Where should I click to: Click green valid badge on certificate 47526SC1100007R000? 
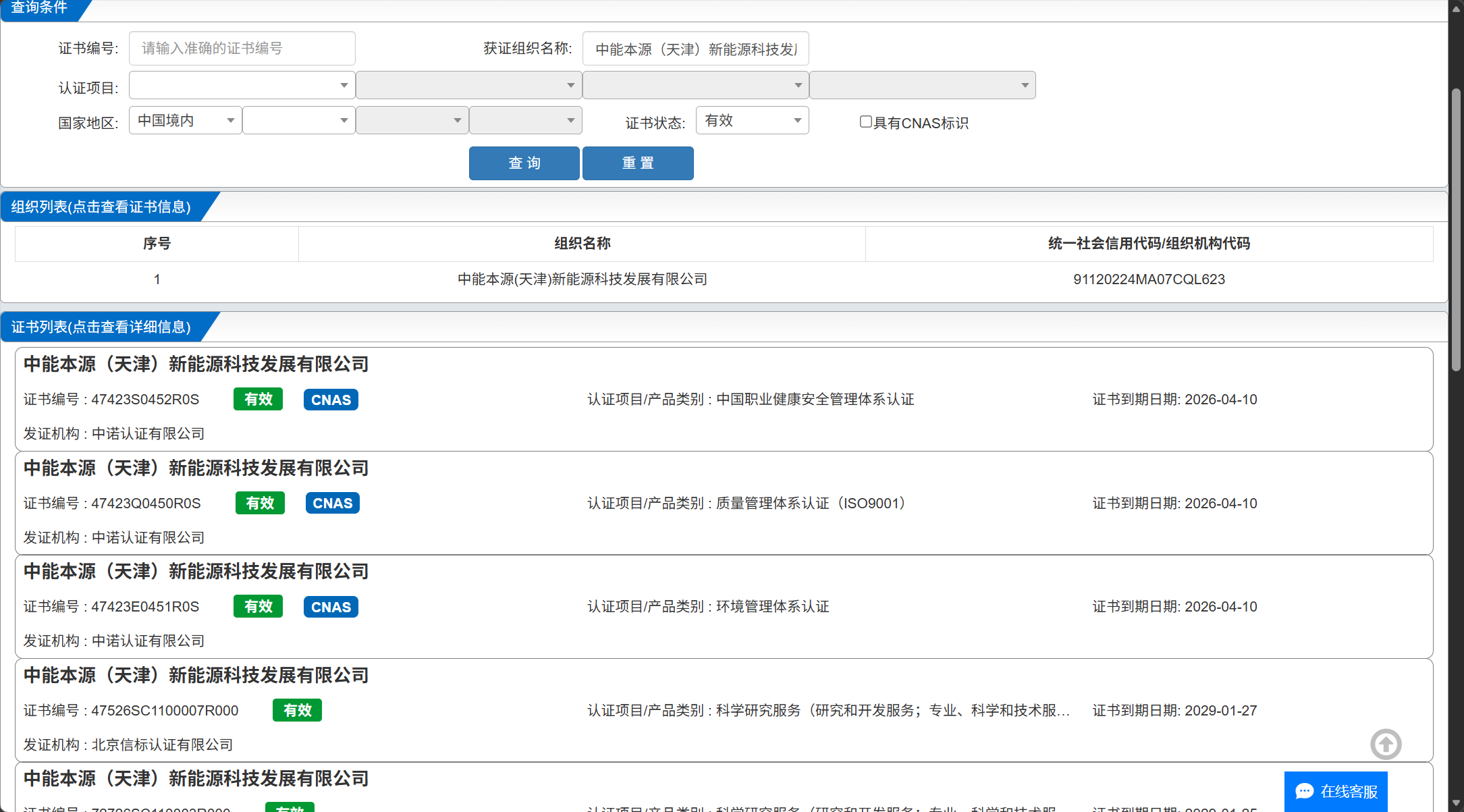297,710
